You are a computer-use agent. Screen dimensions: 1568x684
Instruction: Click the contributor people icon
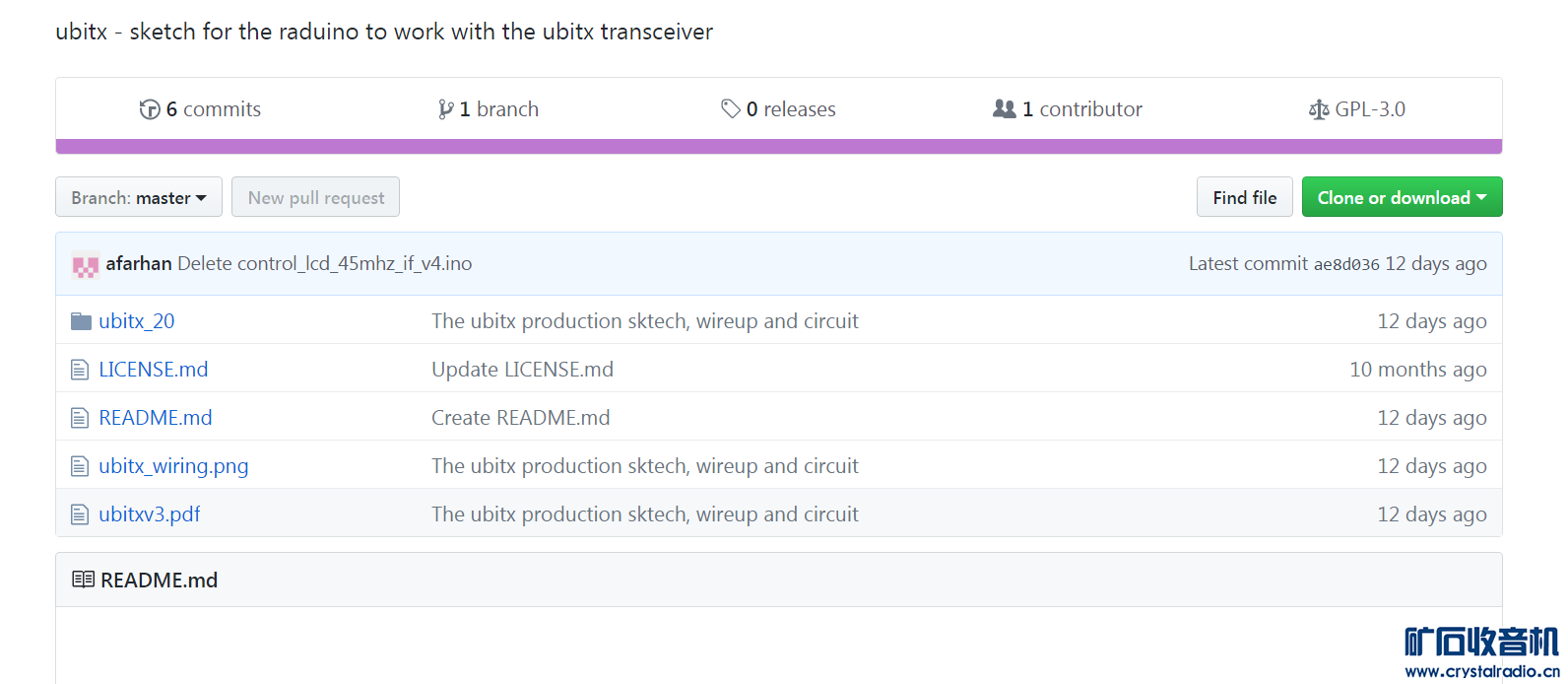tap(1005, 108)
